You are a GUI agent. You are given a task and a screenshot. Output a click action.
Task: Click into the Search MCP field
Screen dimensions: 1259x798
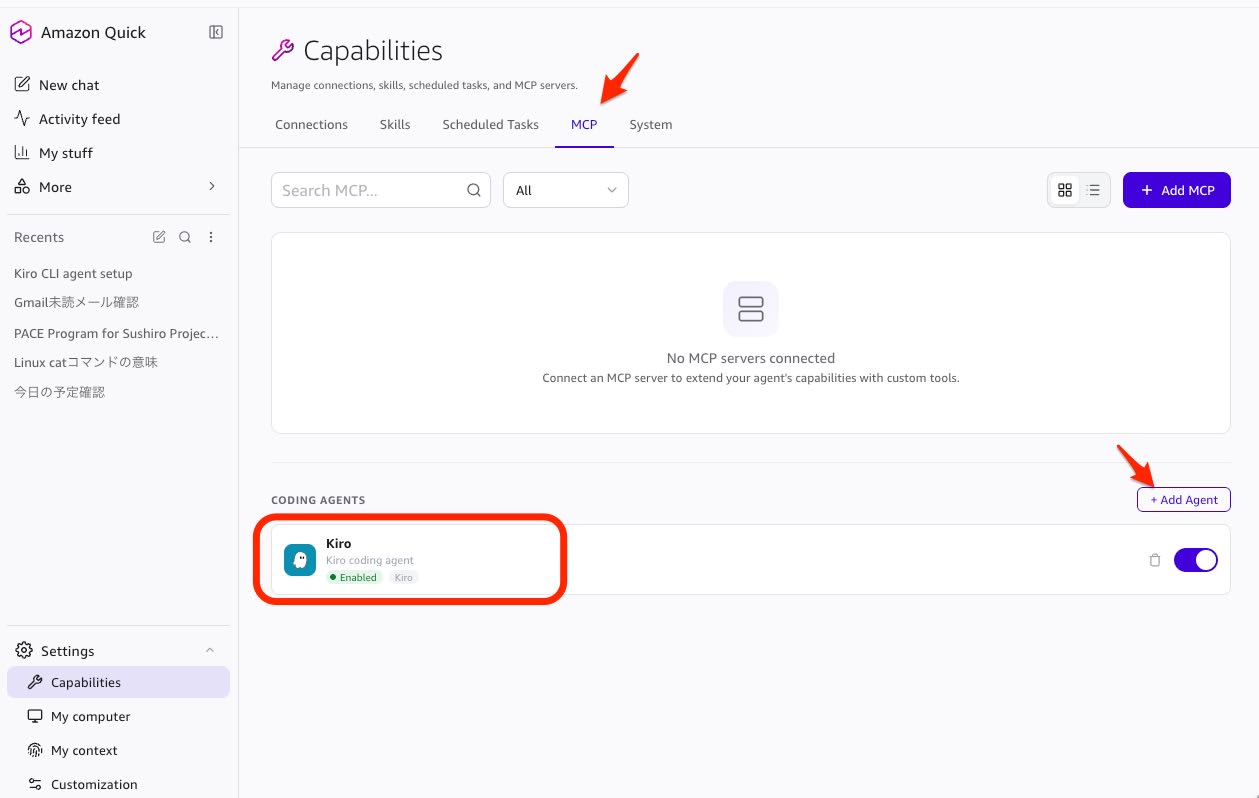pos(380,190)
